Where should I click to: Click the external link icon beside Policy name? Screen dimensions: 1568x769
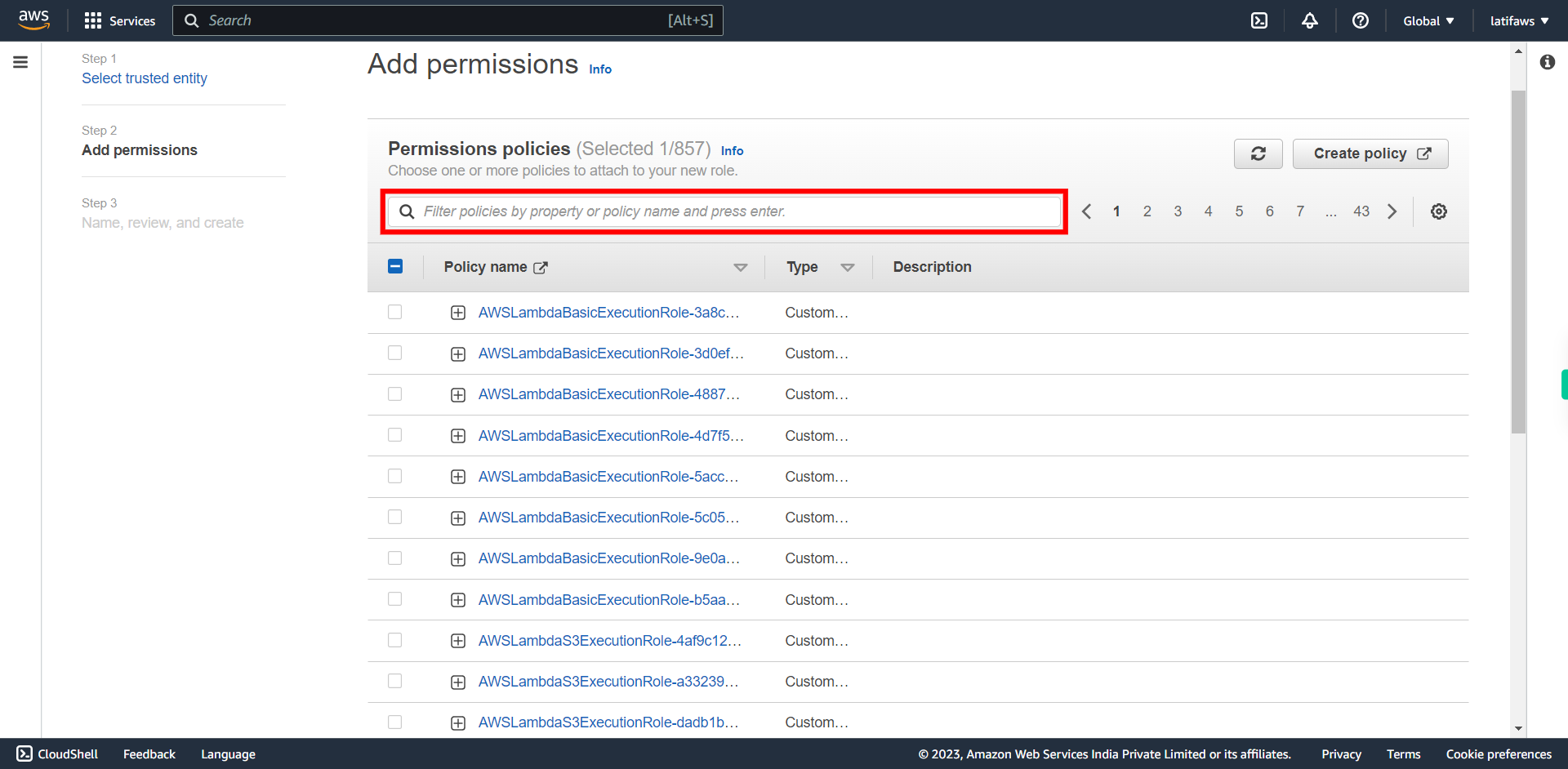[x=541, y=268]
